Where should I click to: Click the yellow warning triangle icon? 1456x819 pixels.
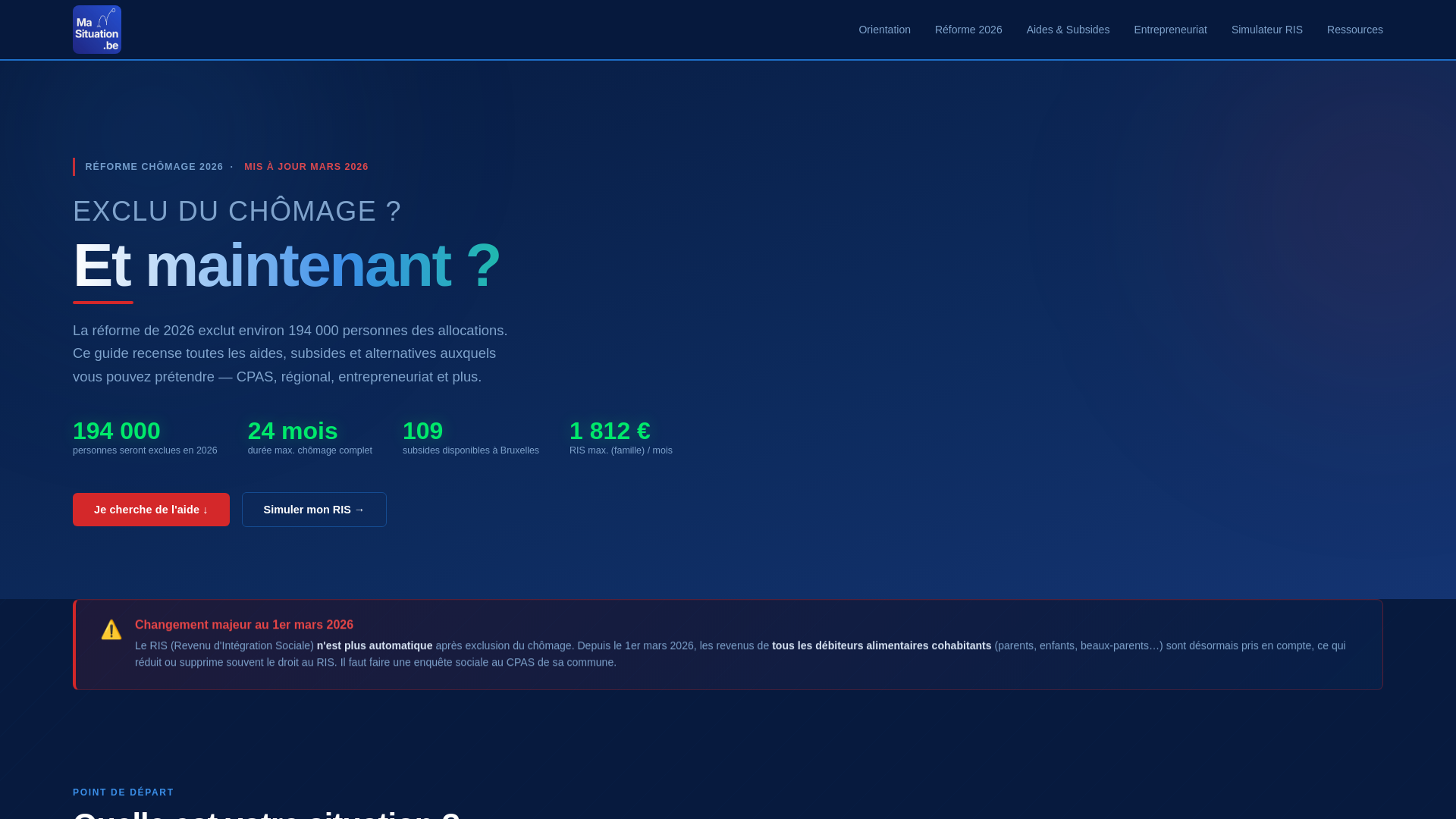pos(111,629)
